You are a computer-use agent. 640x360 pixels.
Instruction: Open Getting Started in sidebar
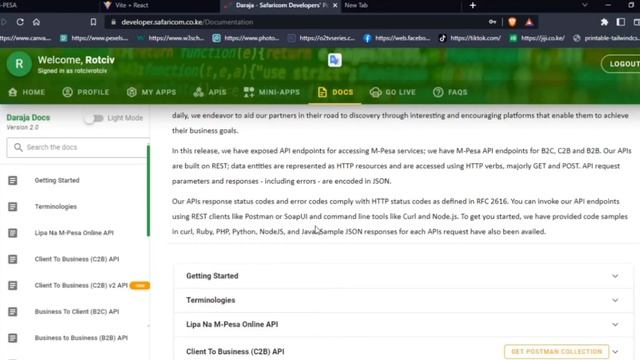point(57,180)
